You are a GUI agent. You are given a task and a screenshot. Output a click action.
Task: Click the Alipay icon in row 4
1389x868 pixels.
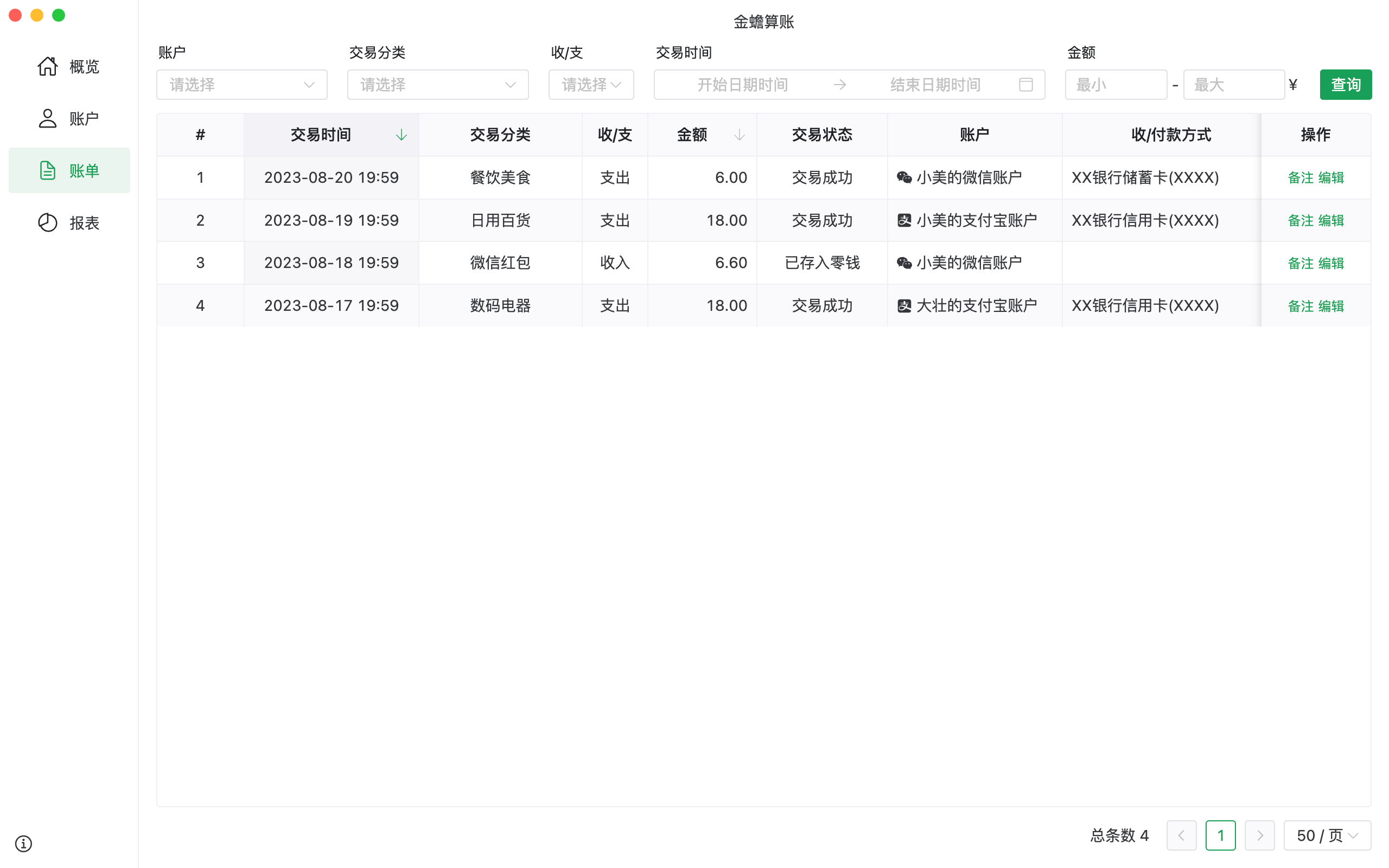pos(904,306)
